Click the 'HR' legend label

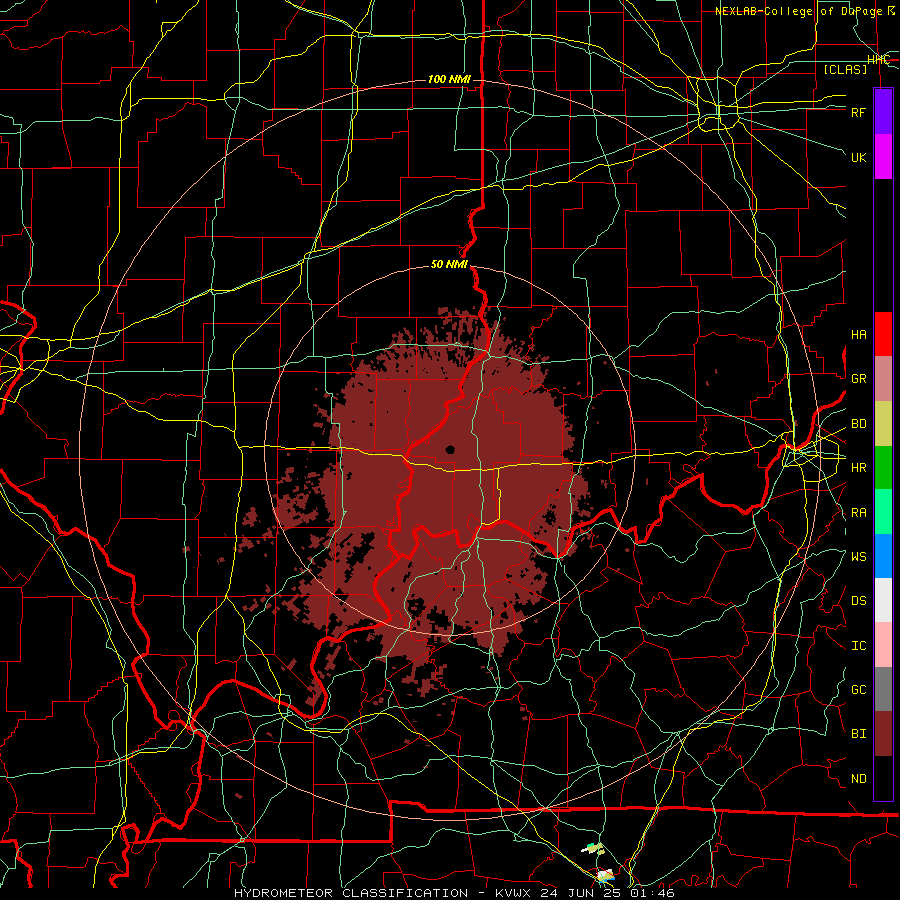[x=858, y=468]
